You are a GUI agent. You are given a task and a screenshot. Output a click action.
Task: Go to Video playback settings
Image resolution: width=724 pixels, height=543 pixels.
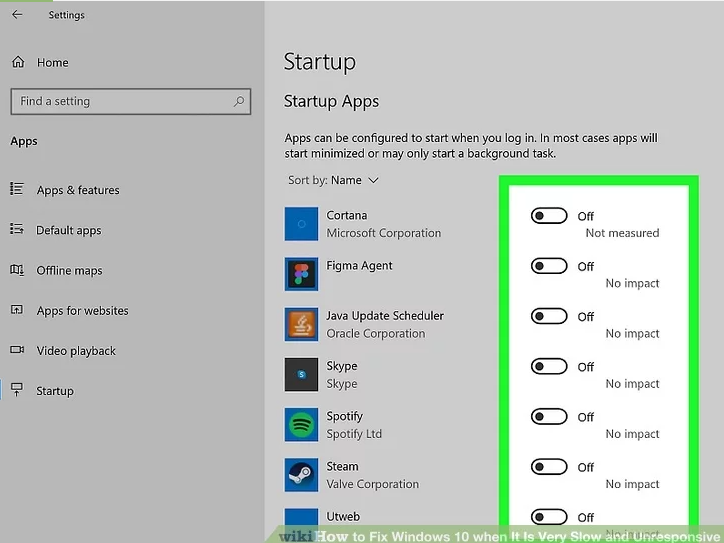(76, 351)
